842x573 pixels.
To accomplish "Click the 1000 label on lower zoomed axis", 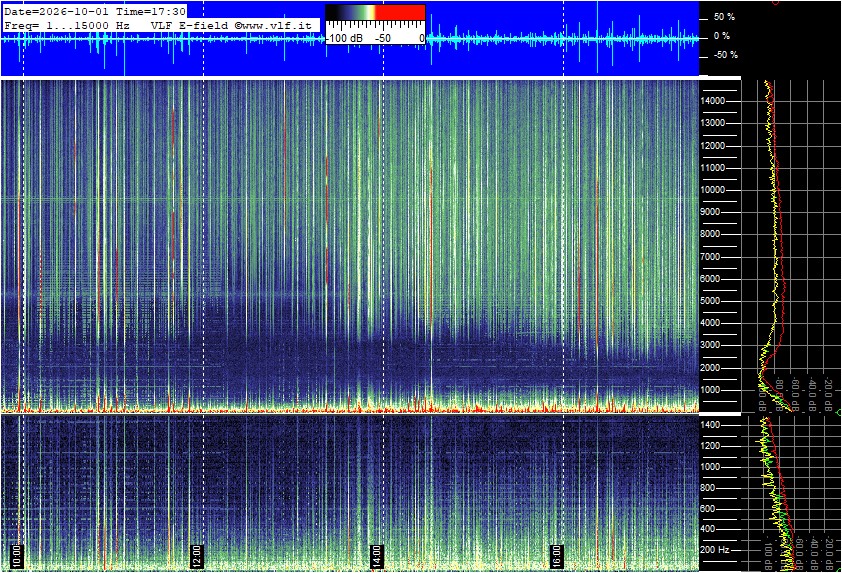I will click(710, 467).
